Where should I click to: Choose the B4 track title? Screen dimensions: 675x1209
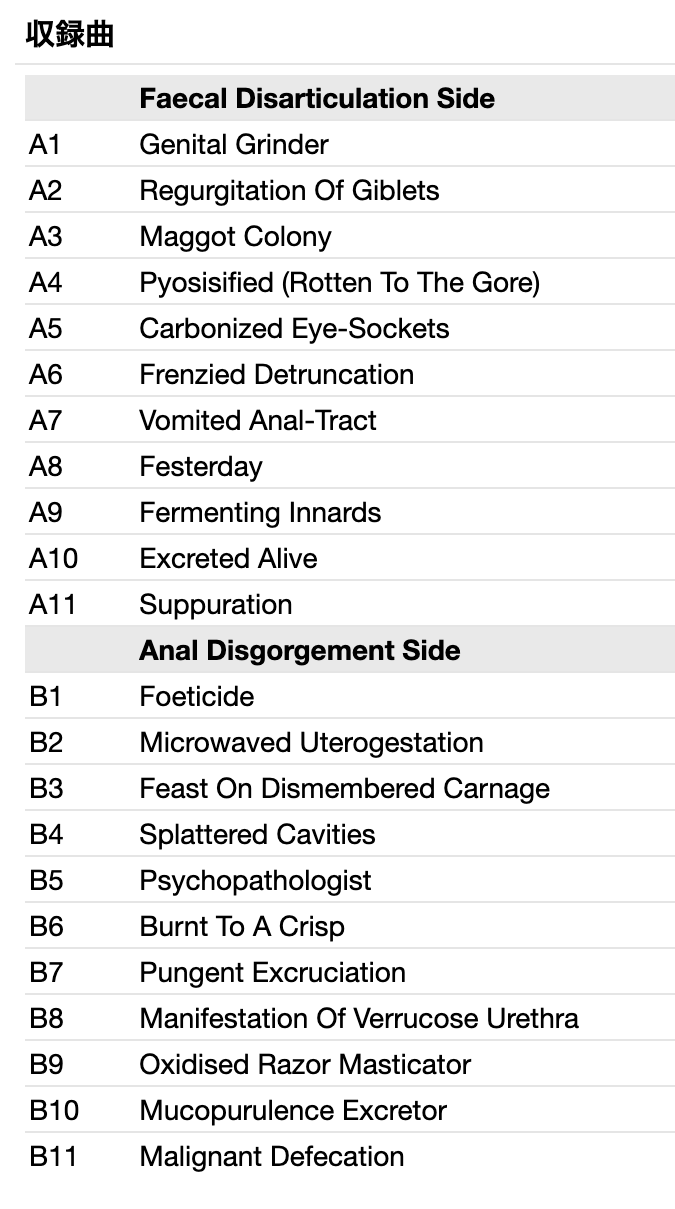[x=257, y=834]
